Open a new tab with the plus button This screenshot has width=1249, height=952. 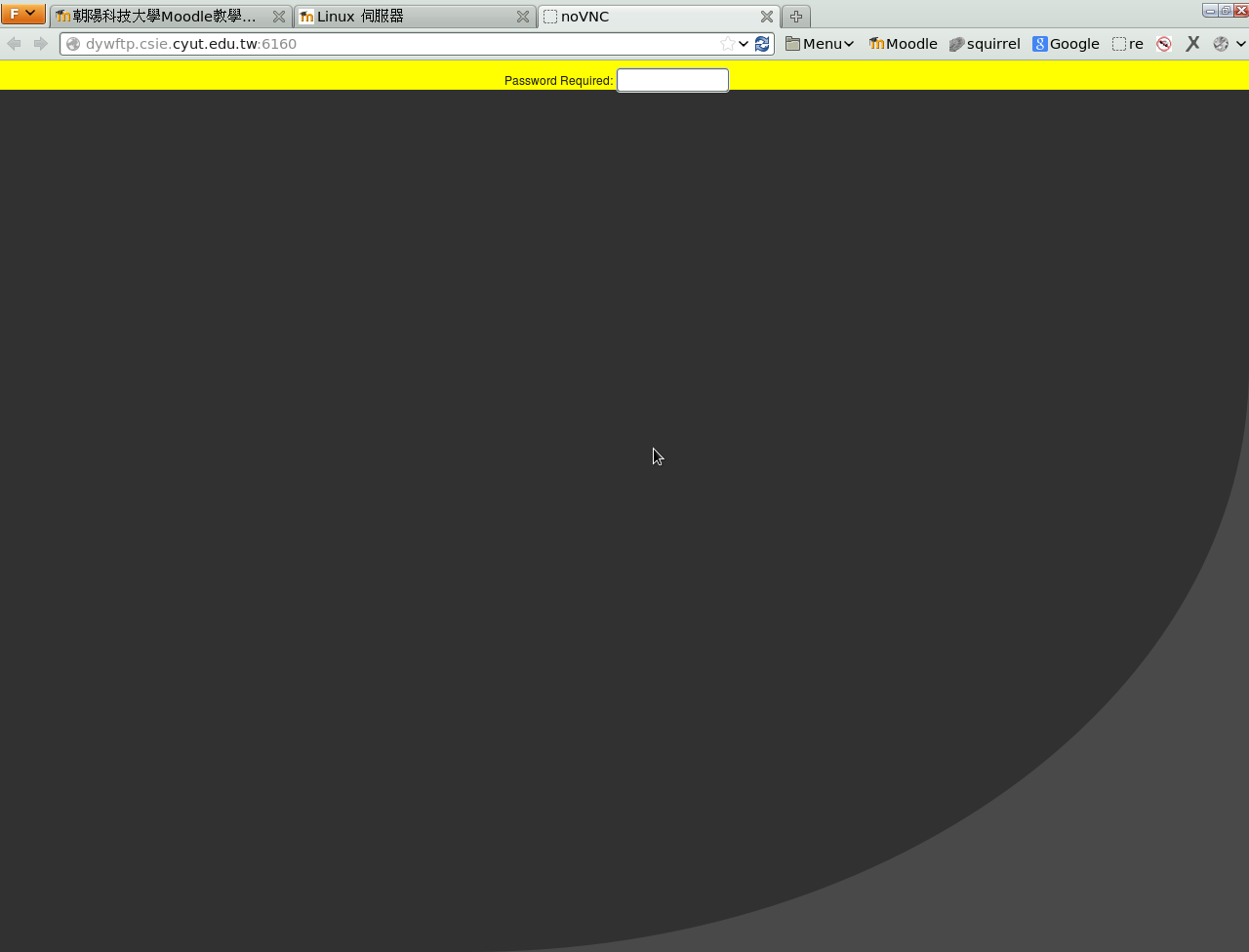(x=796, y=17)
